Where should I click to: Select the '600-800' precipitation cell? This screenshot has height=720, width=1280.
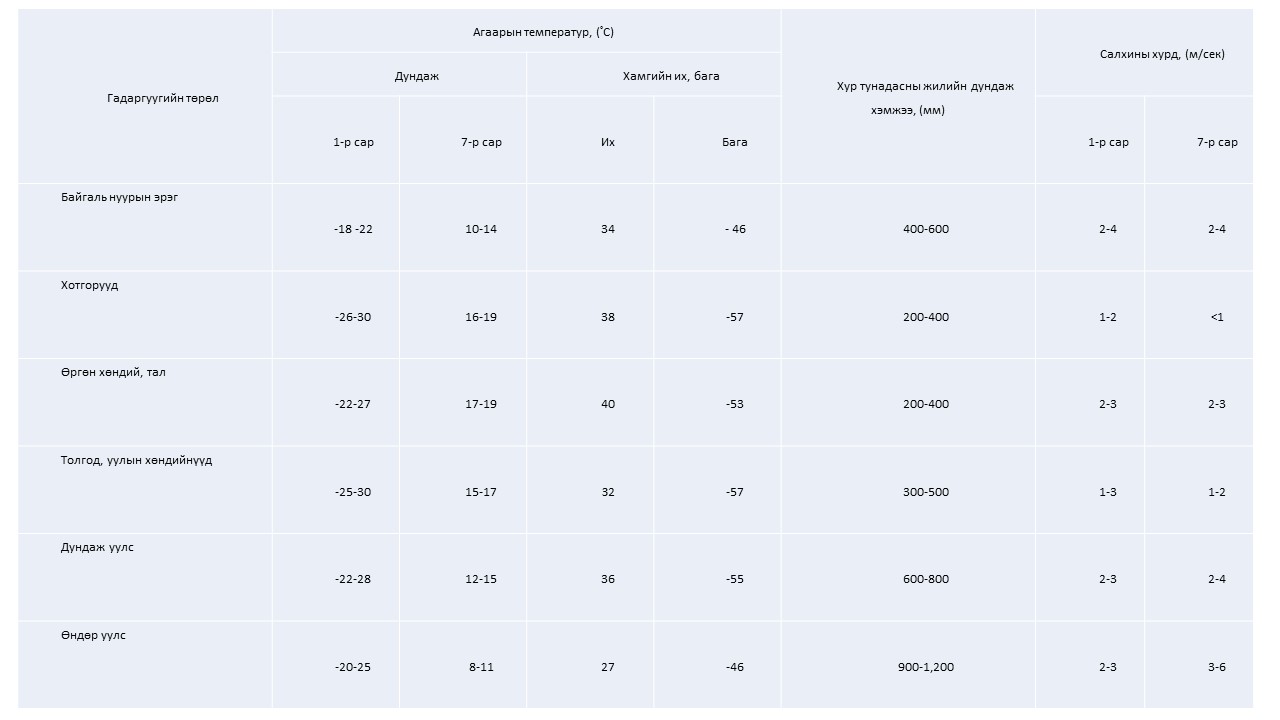click(924, 579)
